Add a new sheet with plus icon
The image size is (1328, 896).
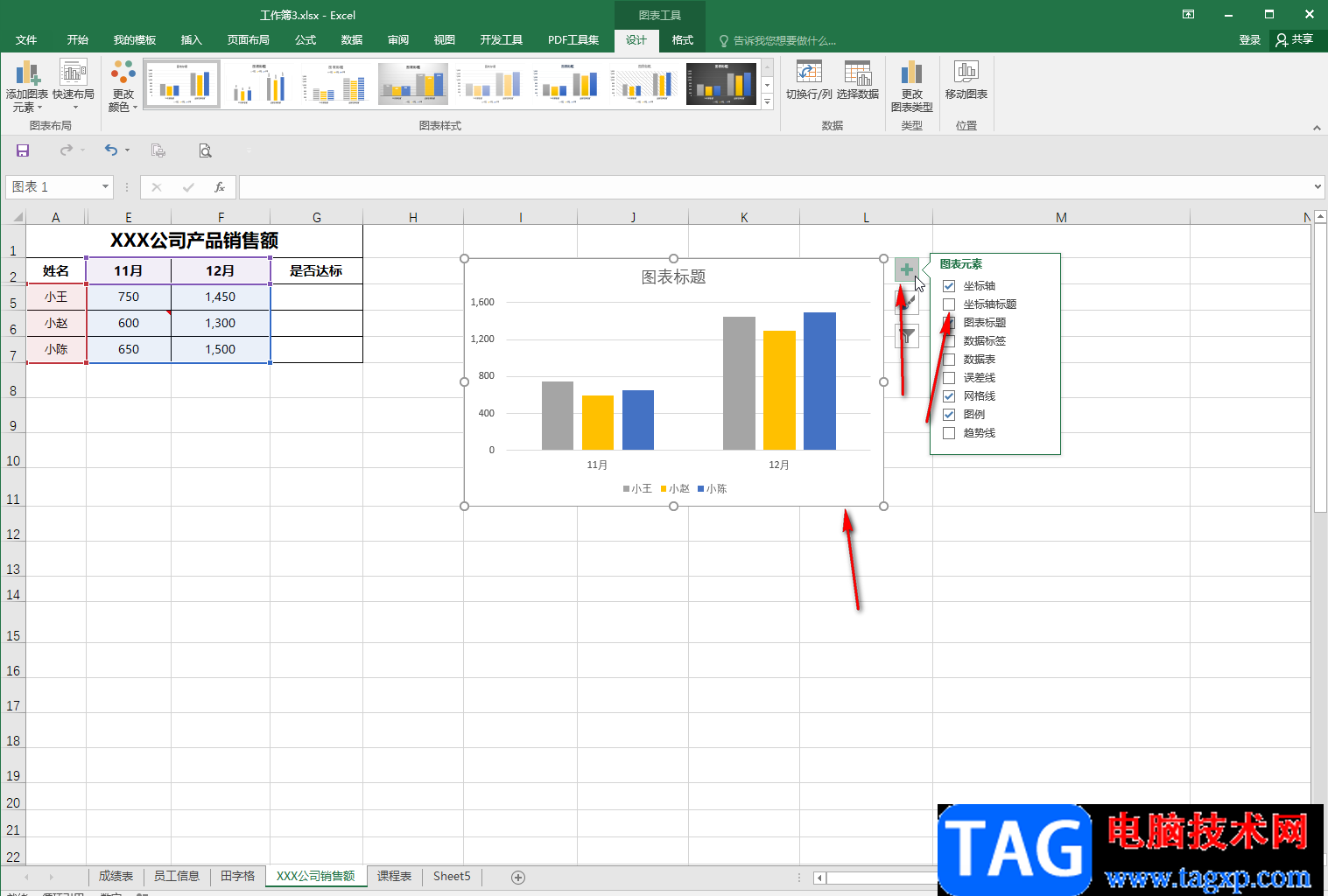pos(518,877)
